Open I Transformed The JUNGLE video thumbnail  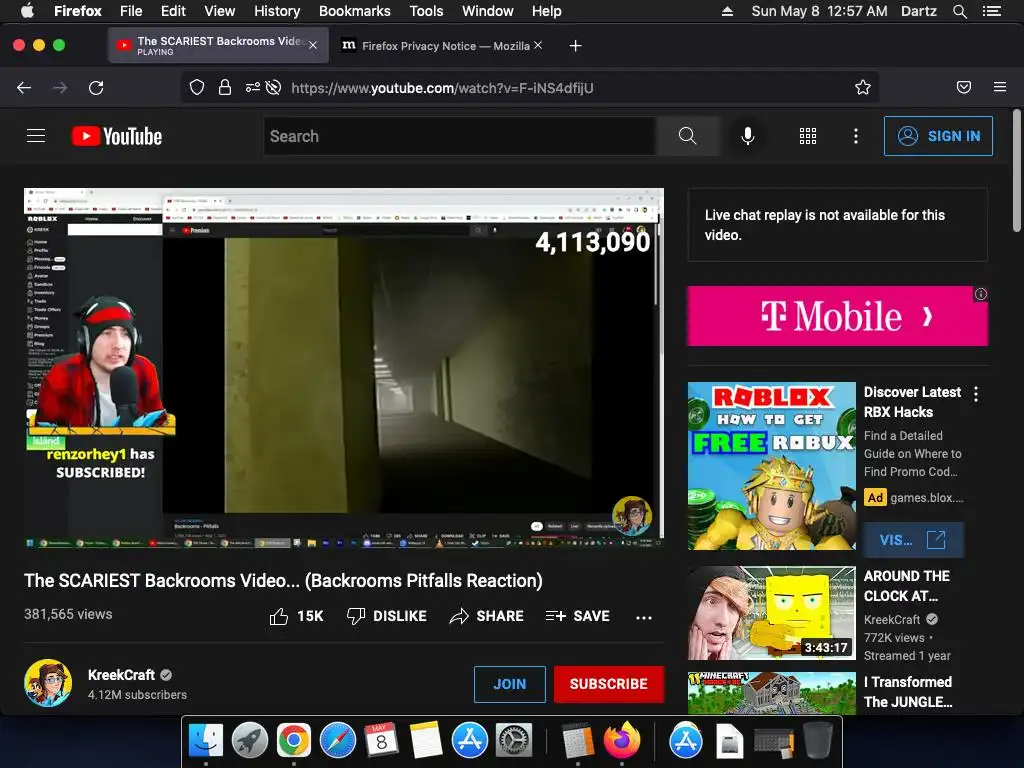[771, 693]
